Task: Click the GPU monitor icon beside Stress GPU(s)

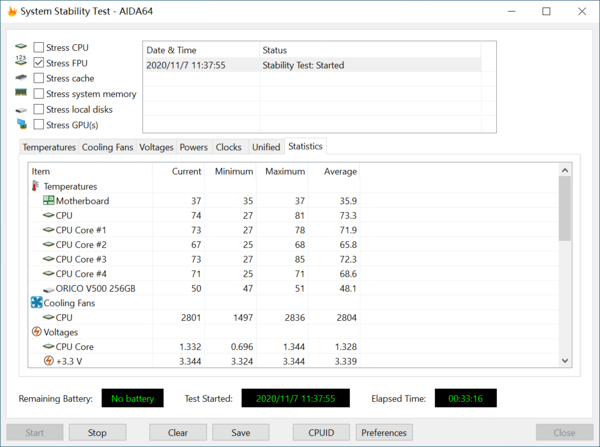Action: click(22, 124)
